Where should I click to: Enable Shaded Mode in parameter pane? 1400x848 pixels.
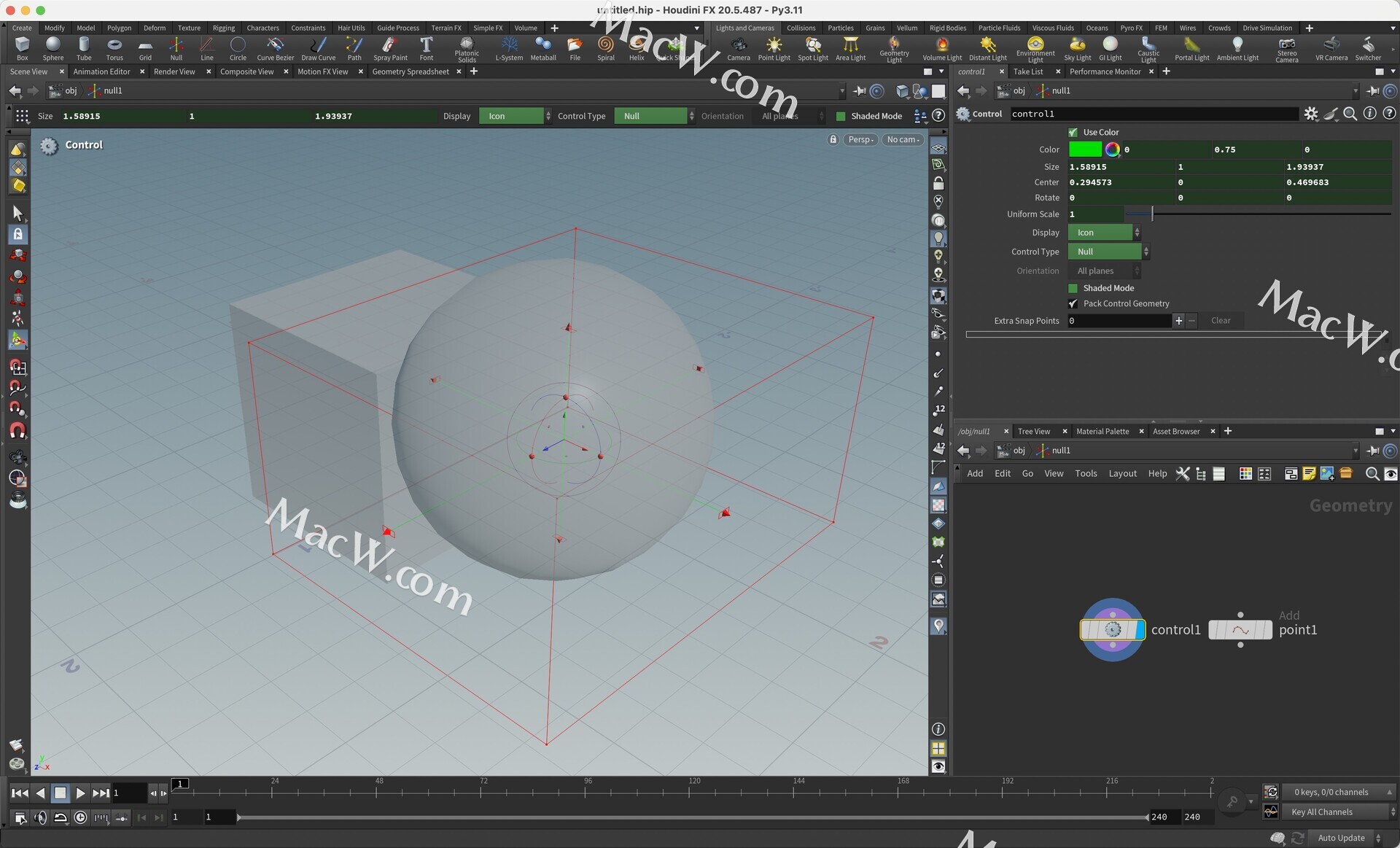pos(1073,288)
